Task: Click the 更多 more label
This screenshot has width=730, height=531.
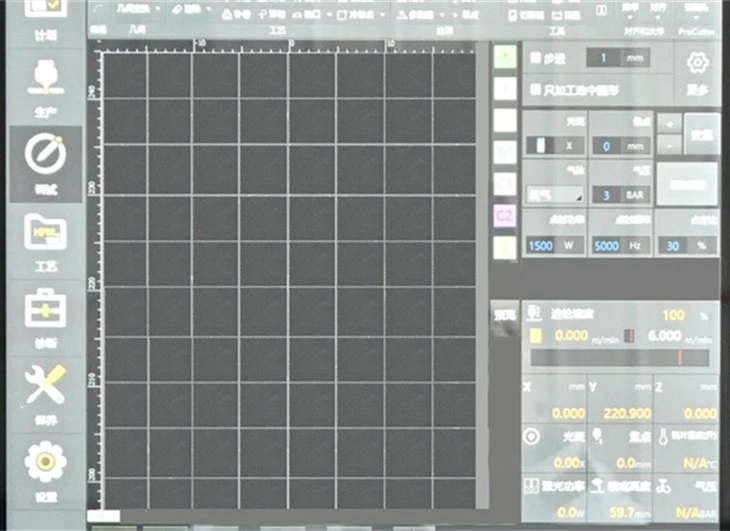Action: click(697, 89)
